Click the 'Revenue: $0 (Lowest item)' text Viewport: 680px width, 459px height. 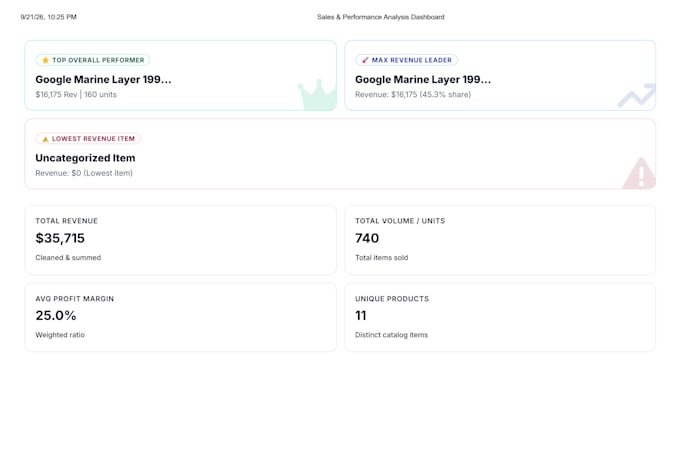[84, 173]
